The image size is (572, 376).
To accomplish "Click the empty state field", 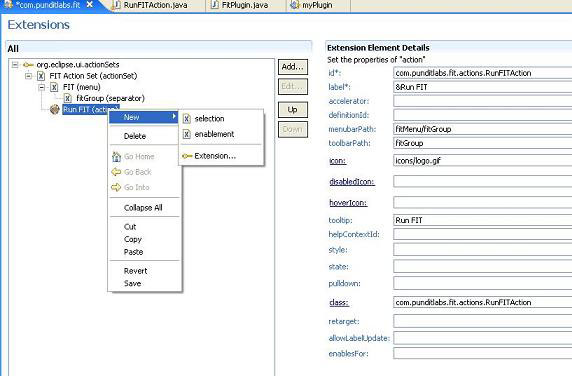I will [x=482, y=267].
